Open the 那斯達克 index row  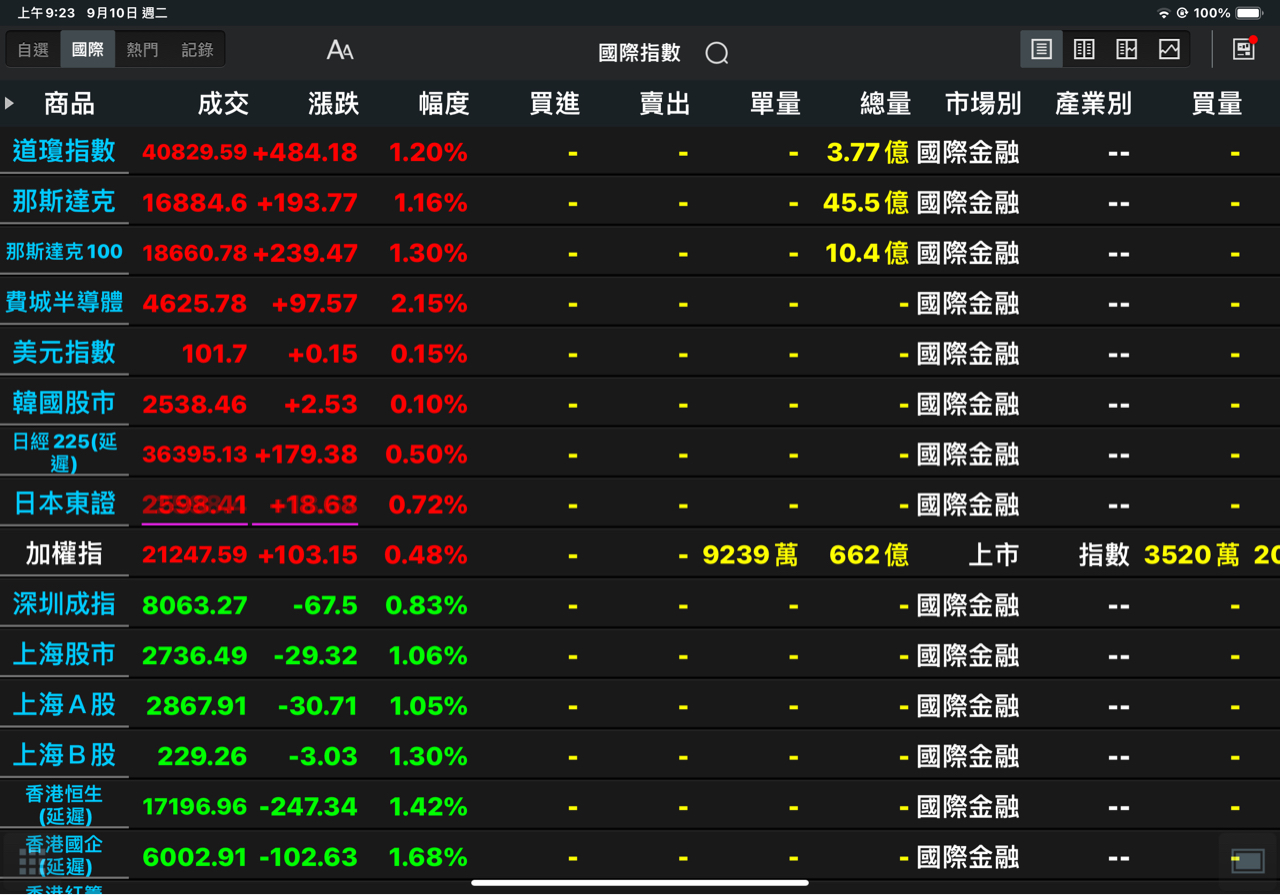pos(64,202)
